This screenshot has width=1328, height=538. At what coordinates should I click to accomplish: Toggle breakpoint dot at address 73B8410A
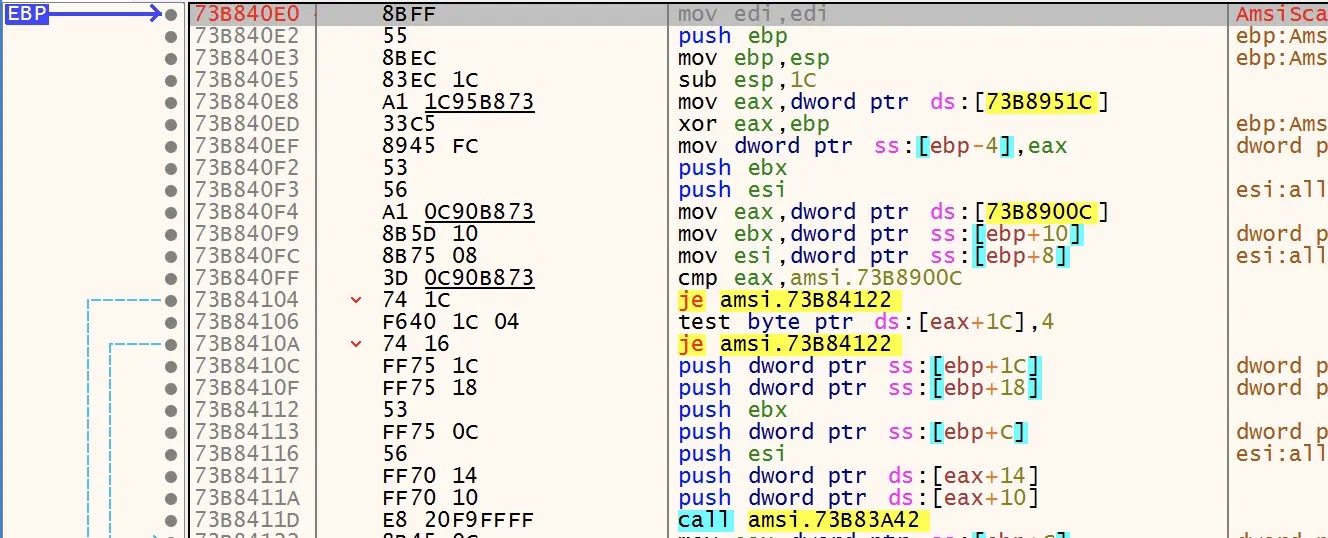tap(172, 344)
